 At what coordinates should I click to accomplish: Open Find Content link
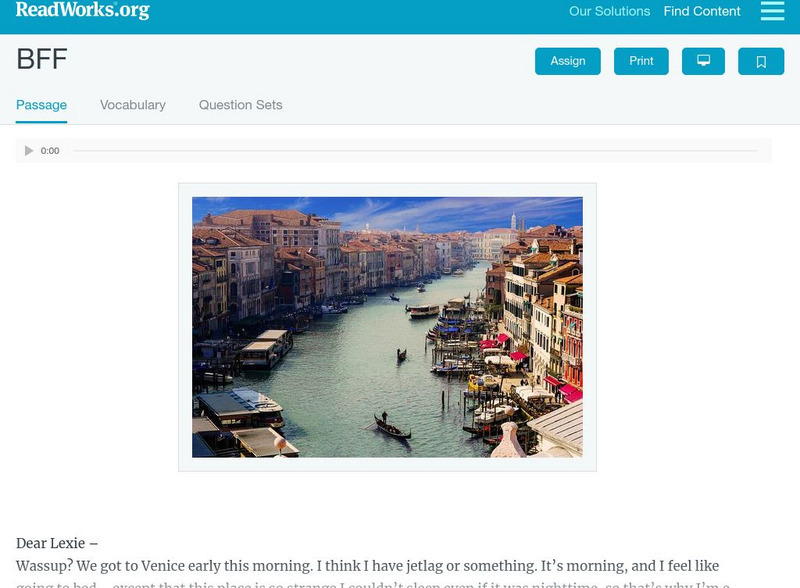tap(702, 11)
